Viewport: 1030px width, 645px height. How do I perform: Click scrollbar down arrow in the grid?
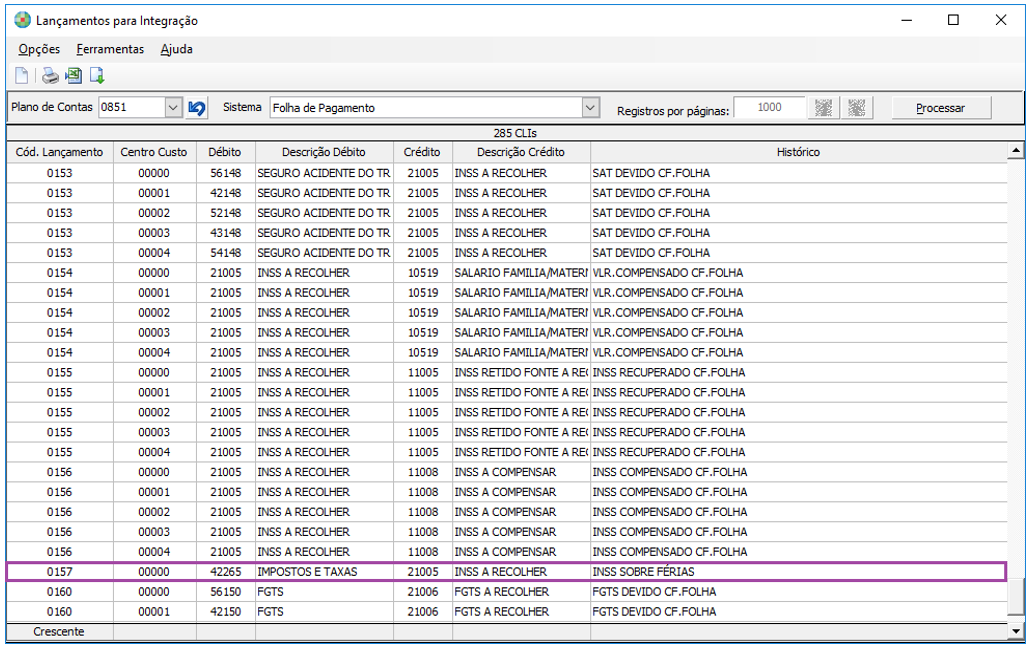[x=1016, y=631]
